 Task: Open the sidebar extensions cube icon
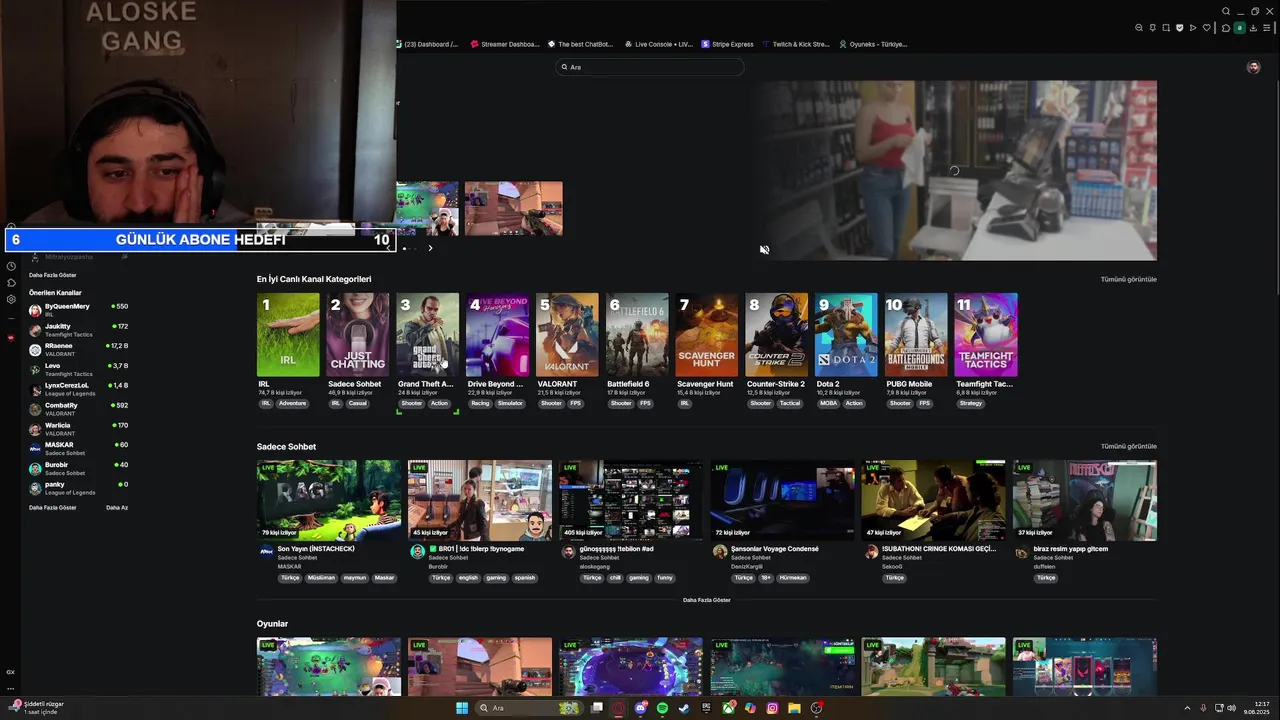pyautogui.click(x=11, y=283)
